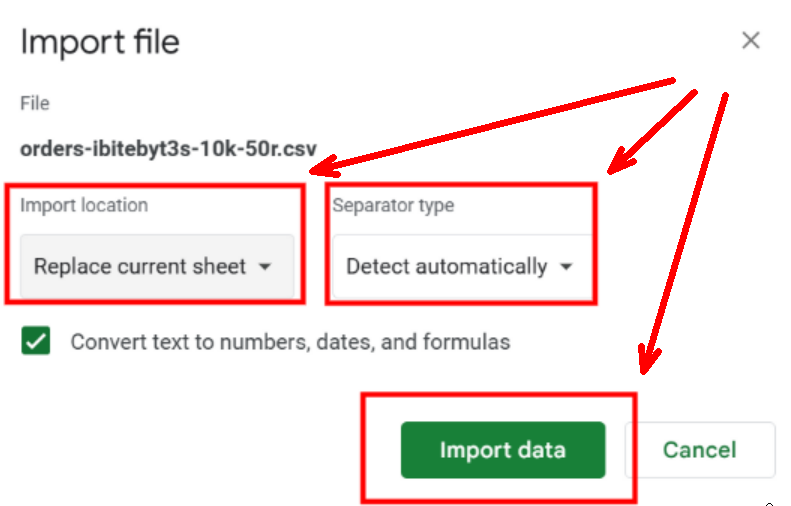Viewport: 791px width, 506px height.
Task: Click the arrow beside Replace current sheet
Action: [265, 267]
